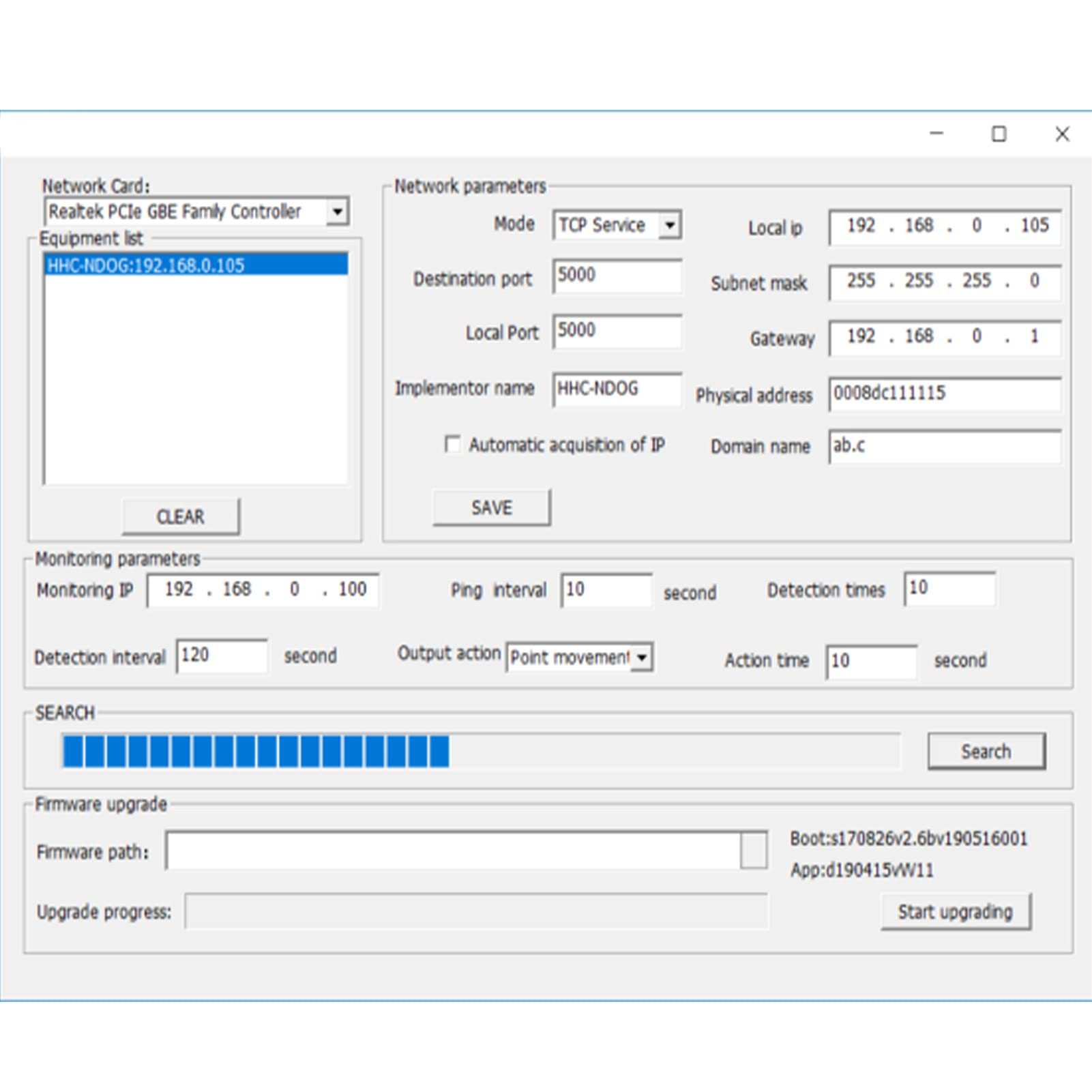Click the Search button

click(986, 752)
